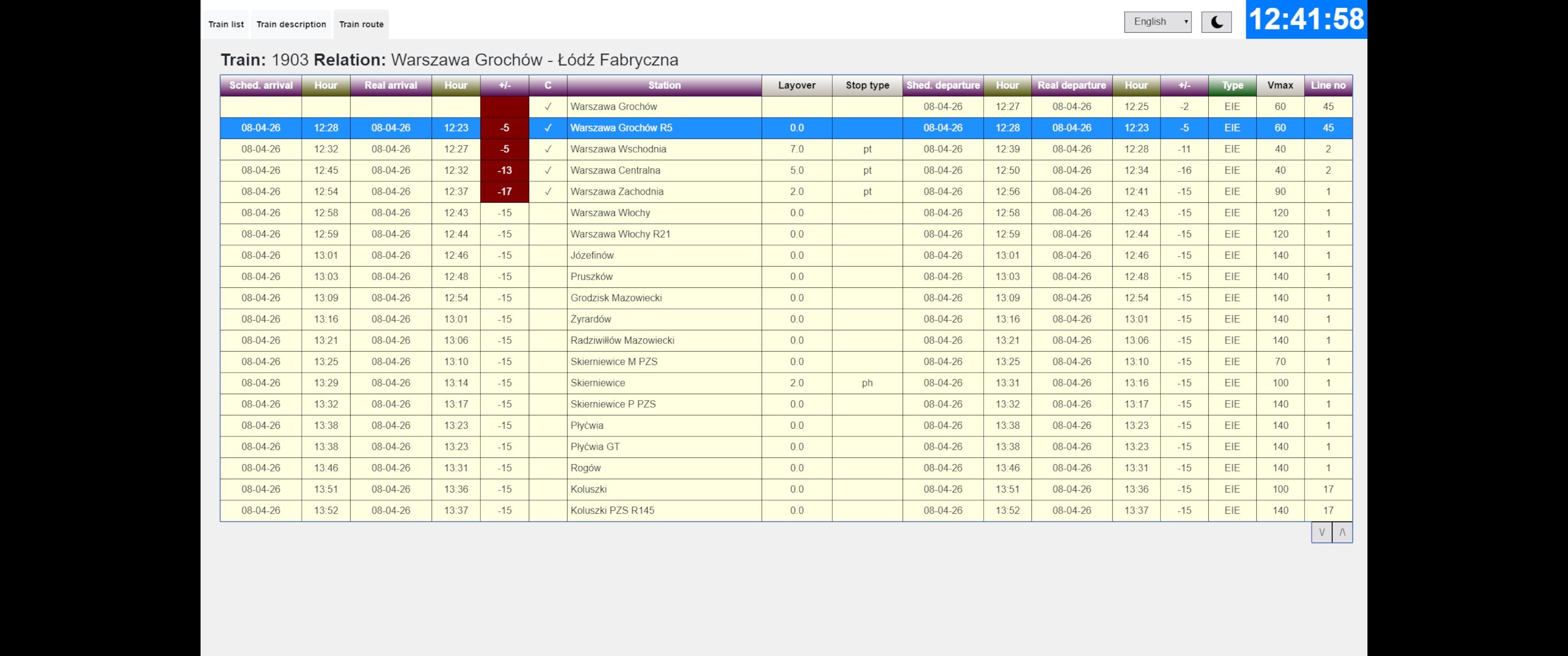Click the -17 delay cell in red
The image size is (1568, 656).
point(504,192)
